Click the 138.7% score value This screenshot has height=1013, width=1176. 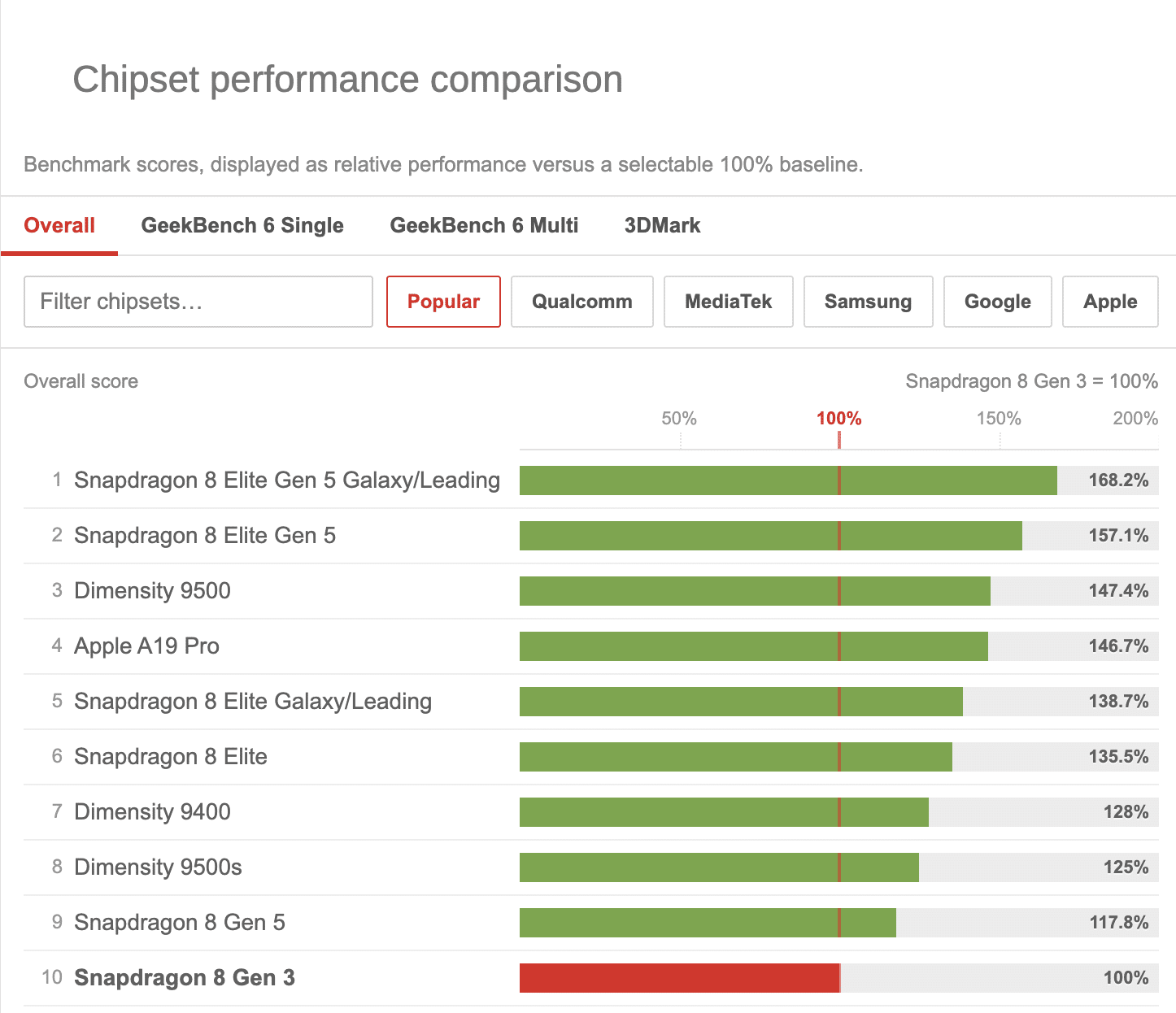coord(1118,702)
